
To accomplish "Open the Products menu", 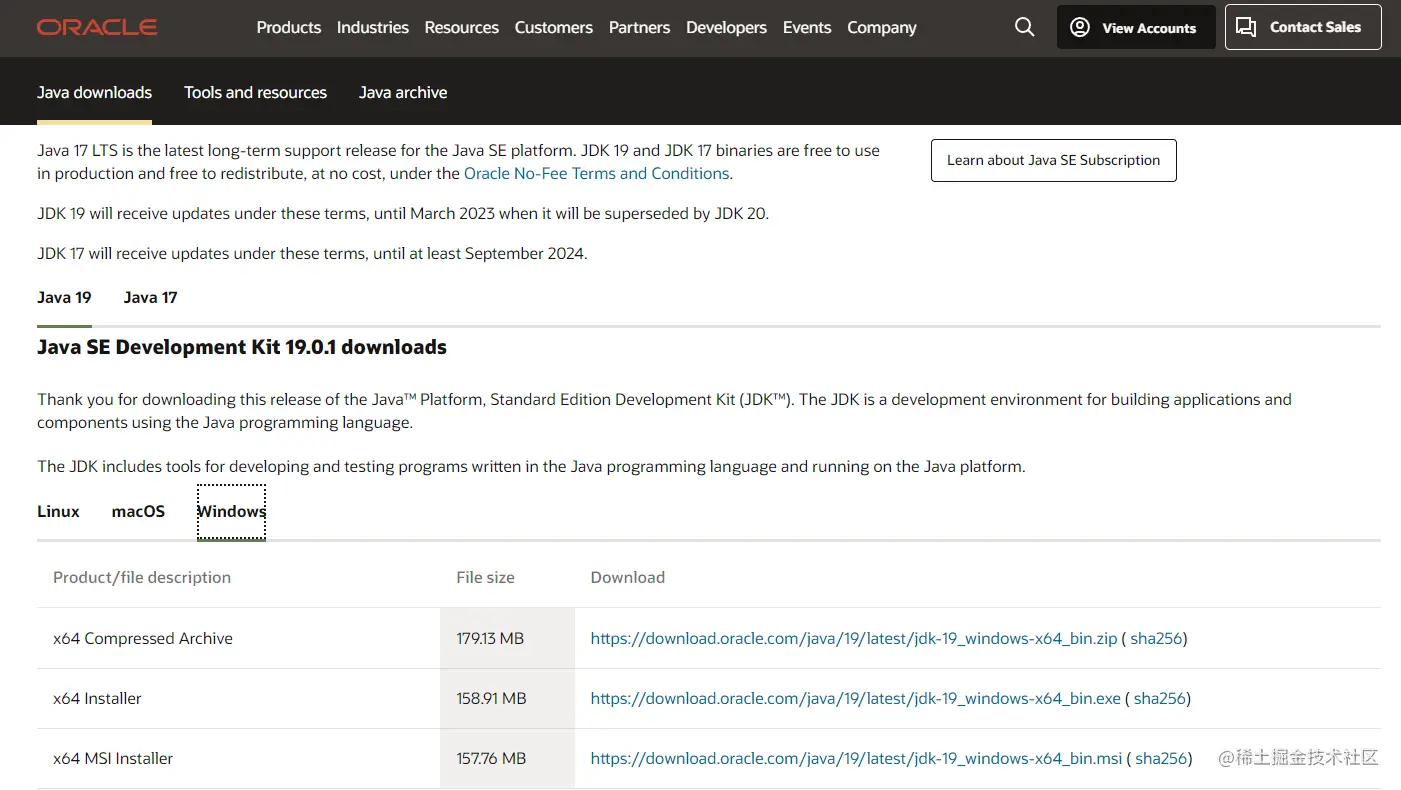I will pyautogui.click(x=289, y=28).
